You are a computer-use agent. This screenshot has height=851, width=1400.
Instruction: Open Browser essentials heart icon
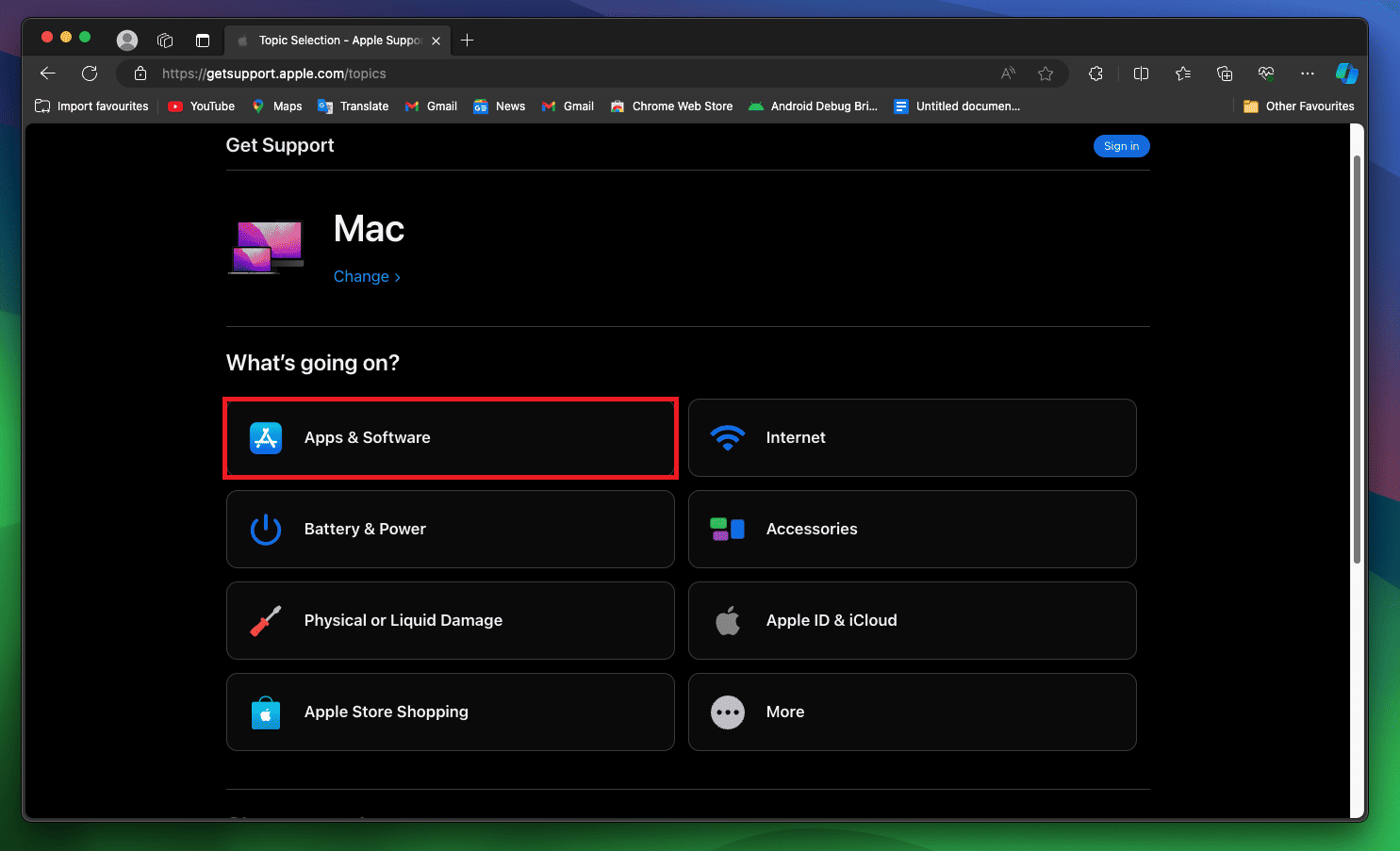click(1266, 74)
